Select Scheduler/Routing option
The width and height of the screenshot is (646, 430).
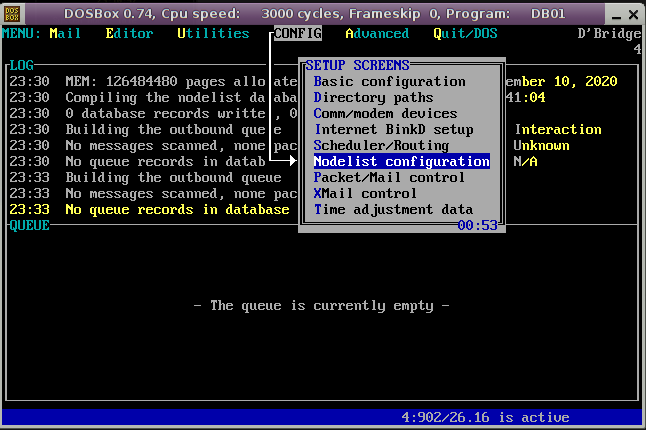pyautogui.click(x=381, y=145)
